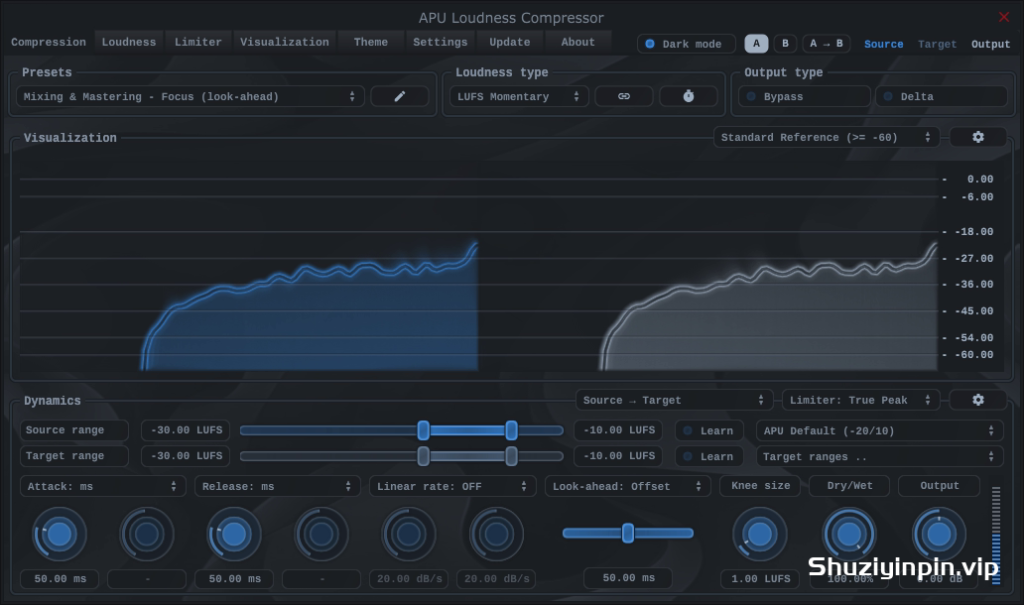Screen dimensions: 1024x605
Task: Click the stopwatch timer icon
Action: coord(688,96)
